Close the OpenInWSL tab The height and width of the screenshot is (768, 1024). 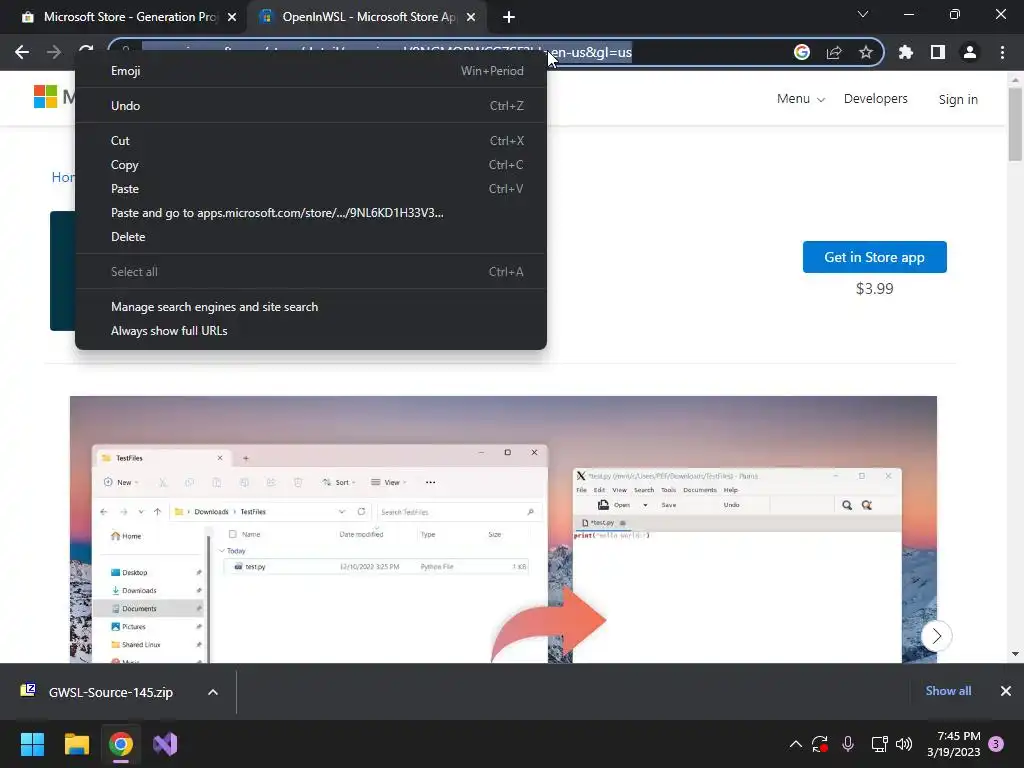pyautogui.click(x=471, y=17)
